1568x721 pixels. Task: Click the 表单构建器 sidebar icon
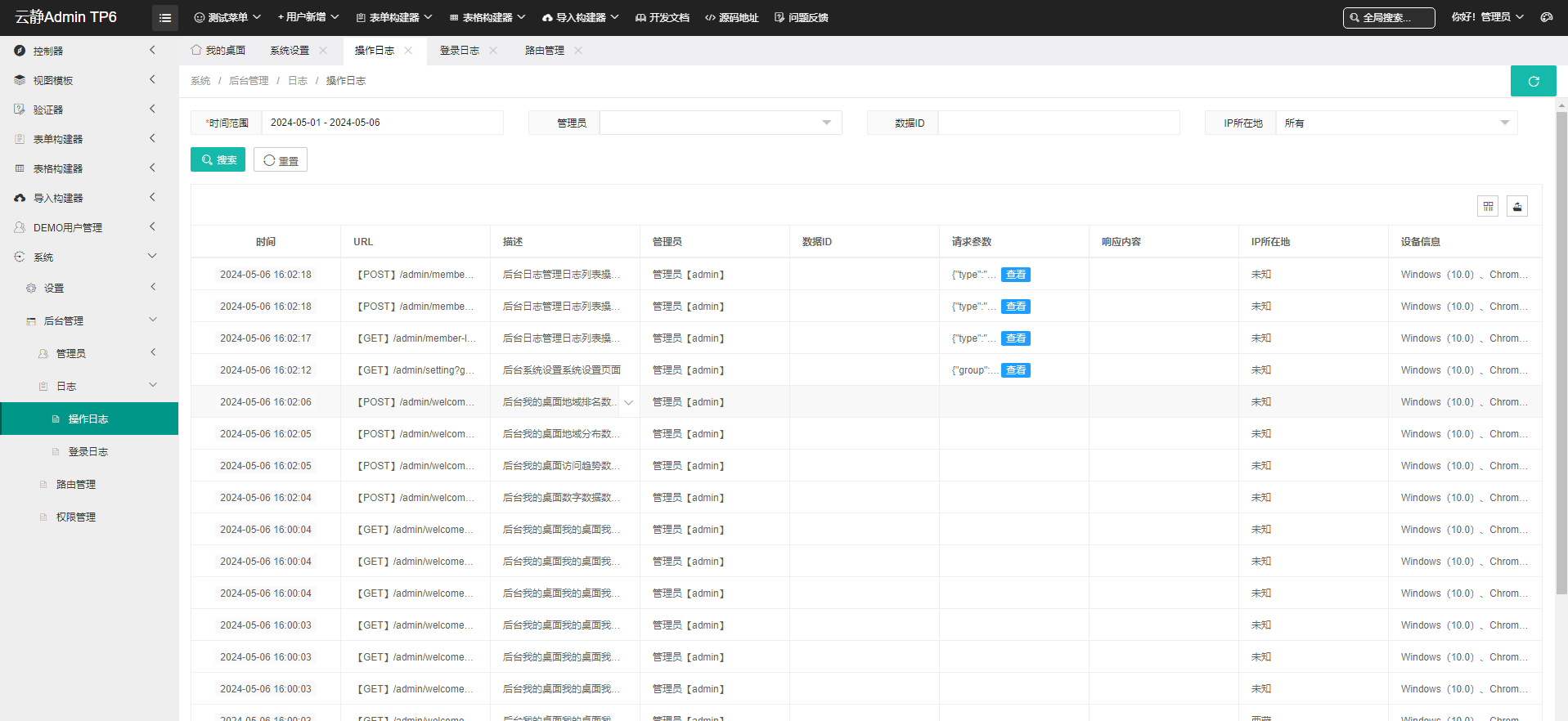[x=20, y=139]
